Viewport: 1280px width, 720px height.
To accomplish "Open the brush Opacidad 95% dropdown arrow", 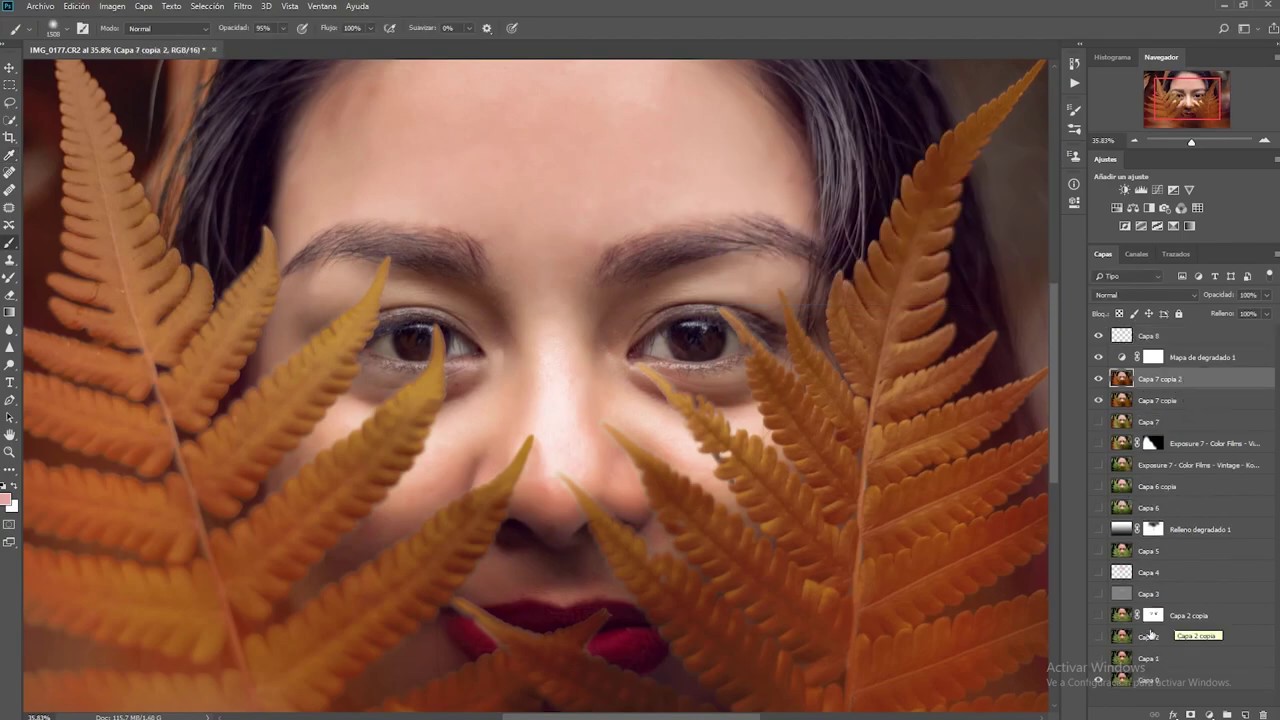I will (x=281, y=28).
